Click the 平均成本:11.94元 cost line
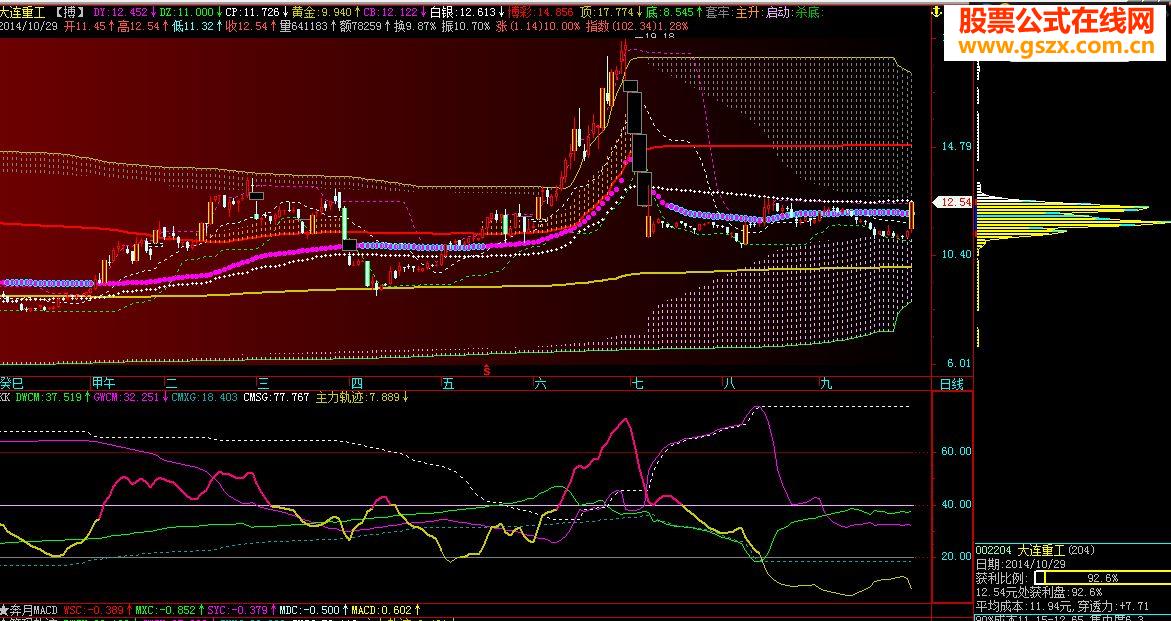 tap(1024, 605)
